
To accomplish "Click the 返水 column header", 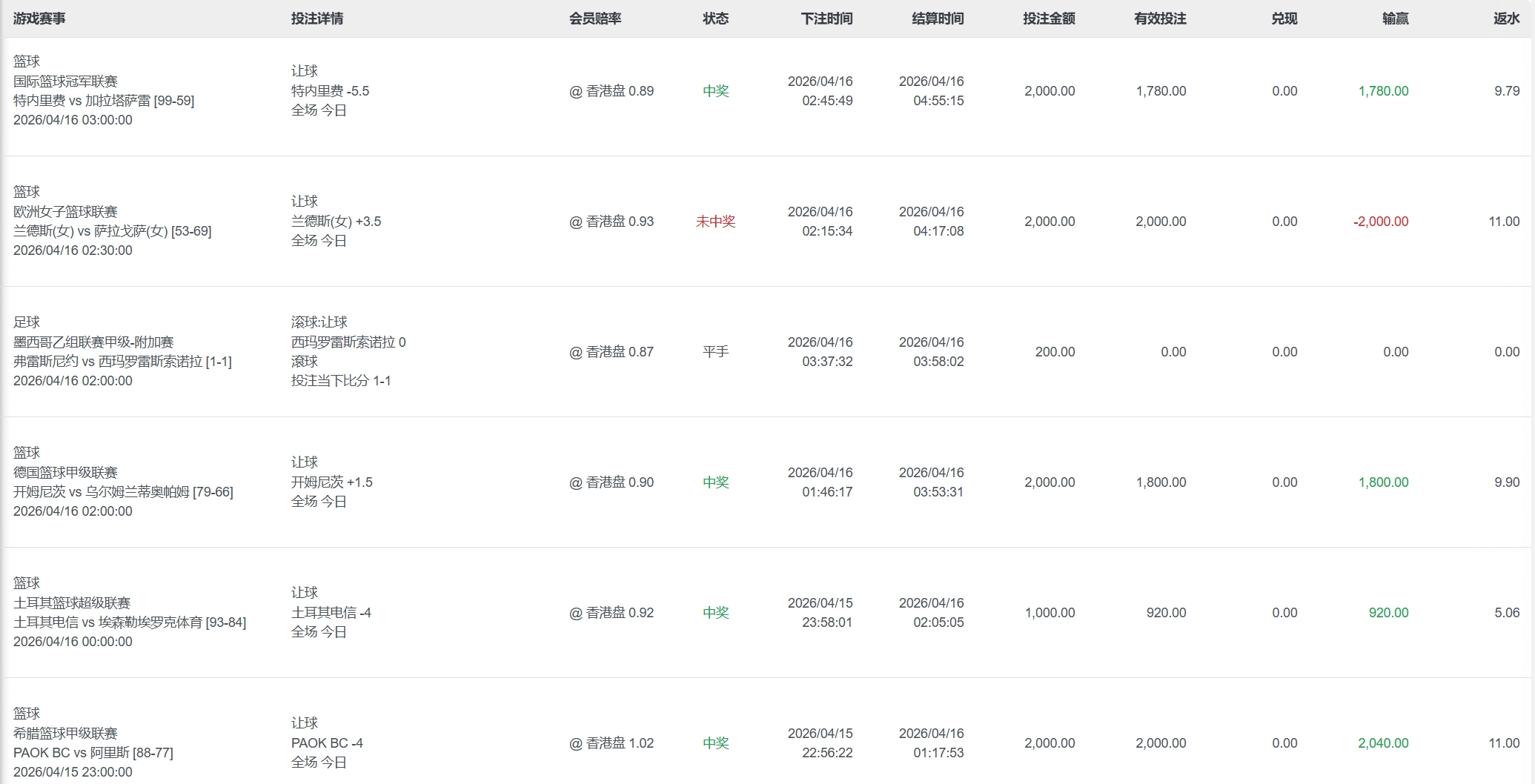I will click(1506, 19).
